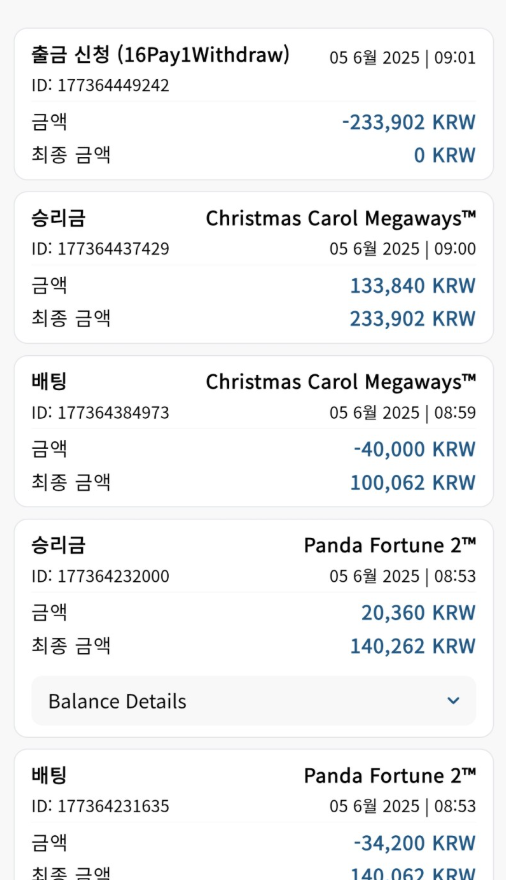506x880 pixels.
Task: Select the 100,062 KRW final balance
Action: (413, 483)
